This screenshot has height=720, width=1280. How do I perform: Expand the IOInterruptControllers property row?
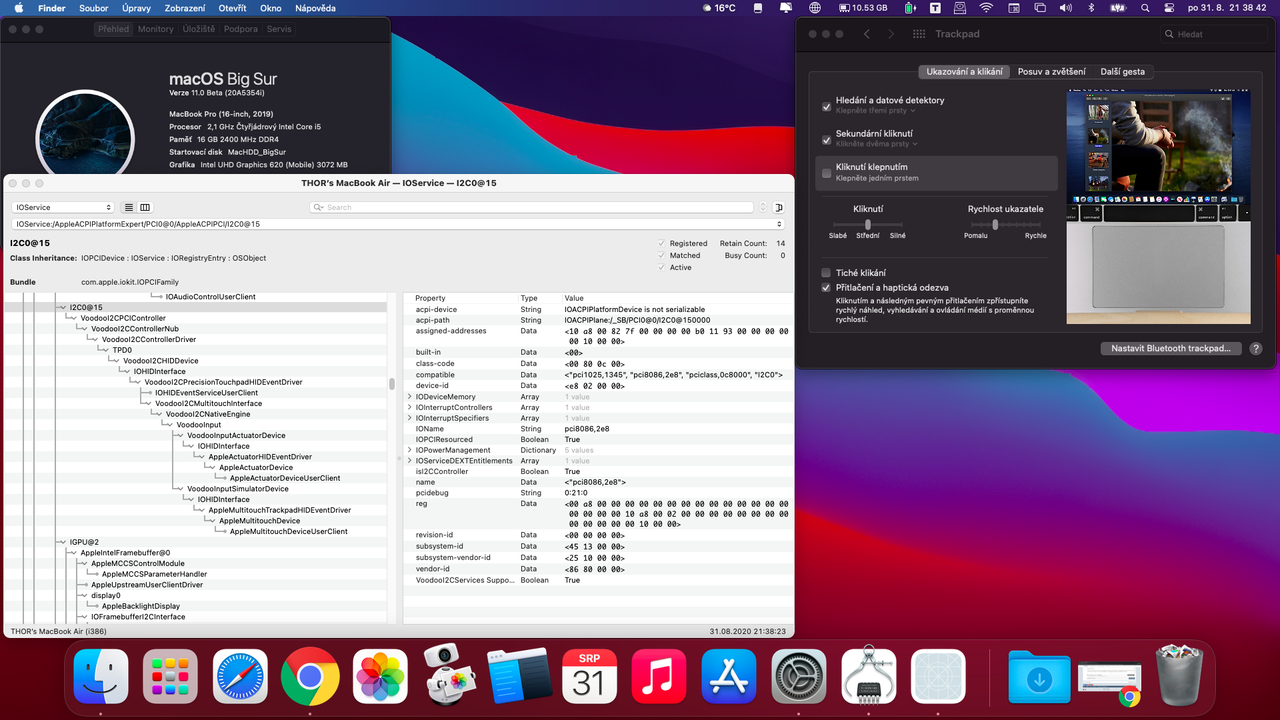(x=409, y=408)
